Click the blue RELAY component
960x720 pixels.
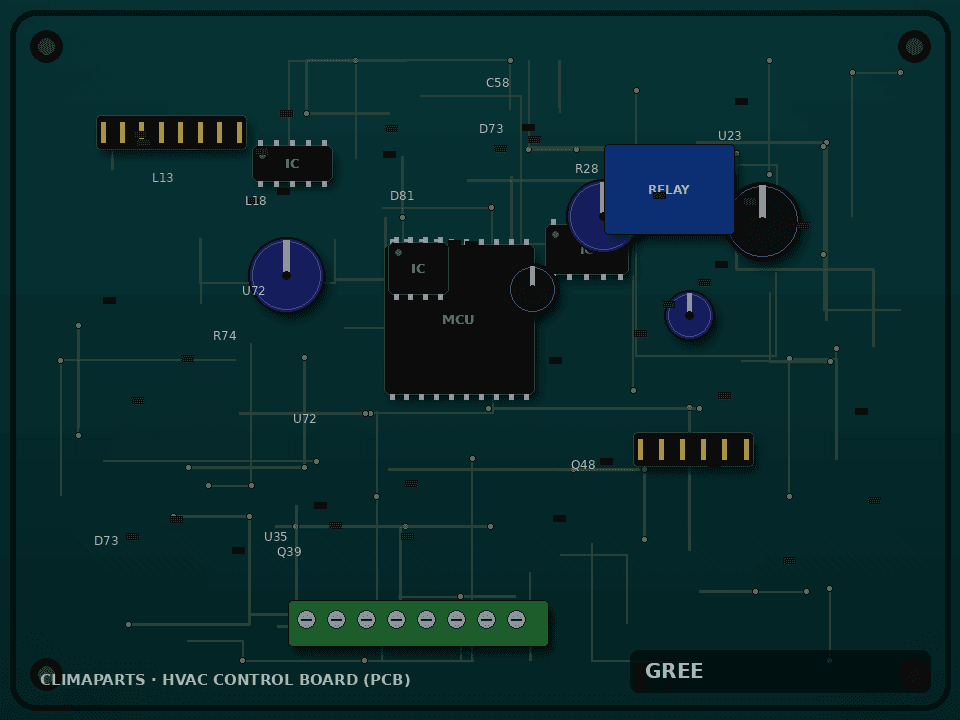669,189
